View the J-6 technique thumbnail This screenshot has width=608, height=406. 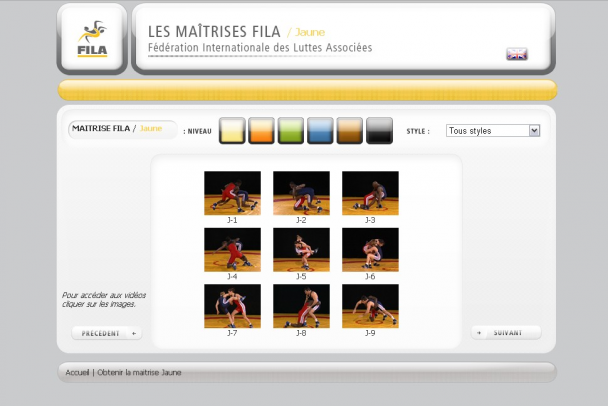click(x=370, y=249)
